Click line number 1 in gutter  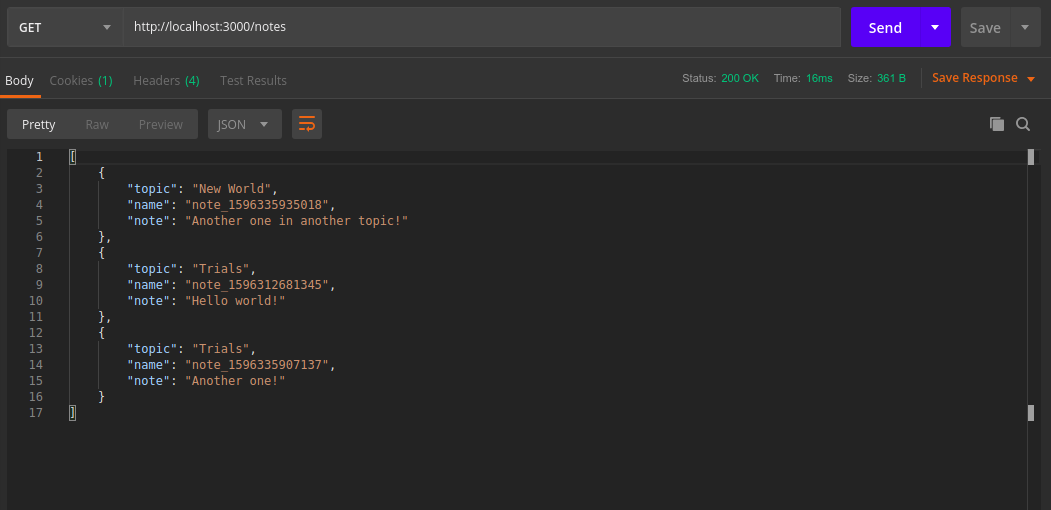tap(39, 157)
